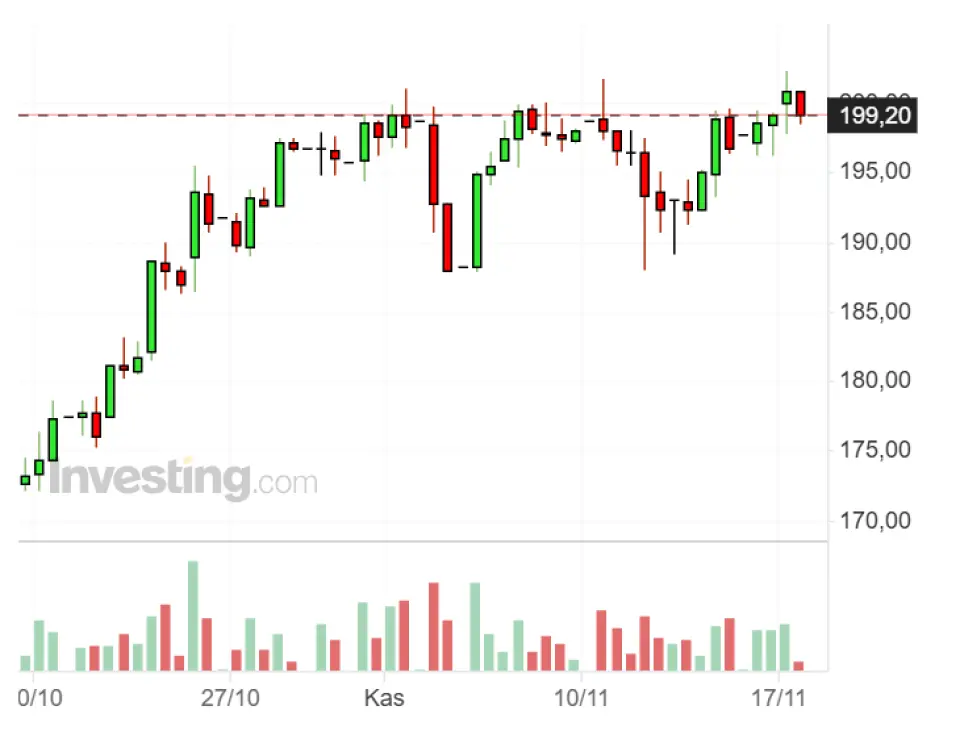This screenshot has height=735, width=960.
Task: Click the 195,00 price axis label
Action: point(875,172)
